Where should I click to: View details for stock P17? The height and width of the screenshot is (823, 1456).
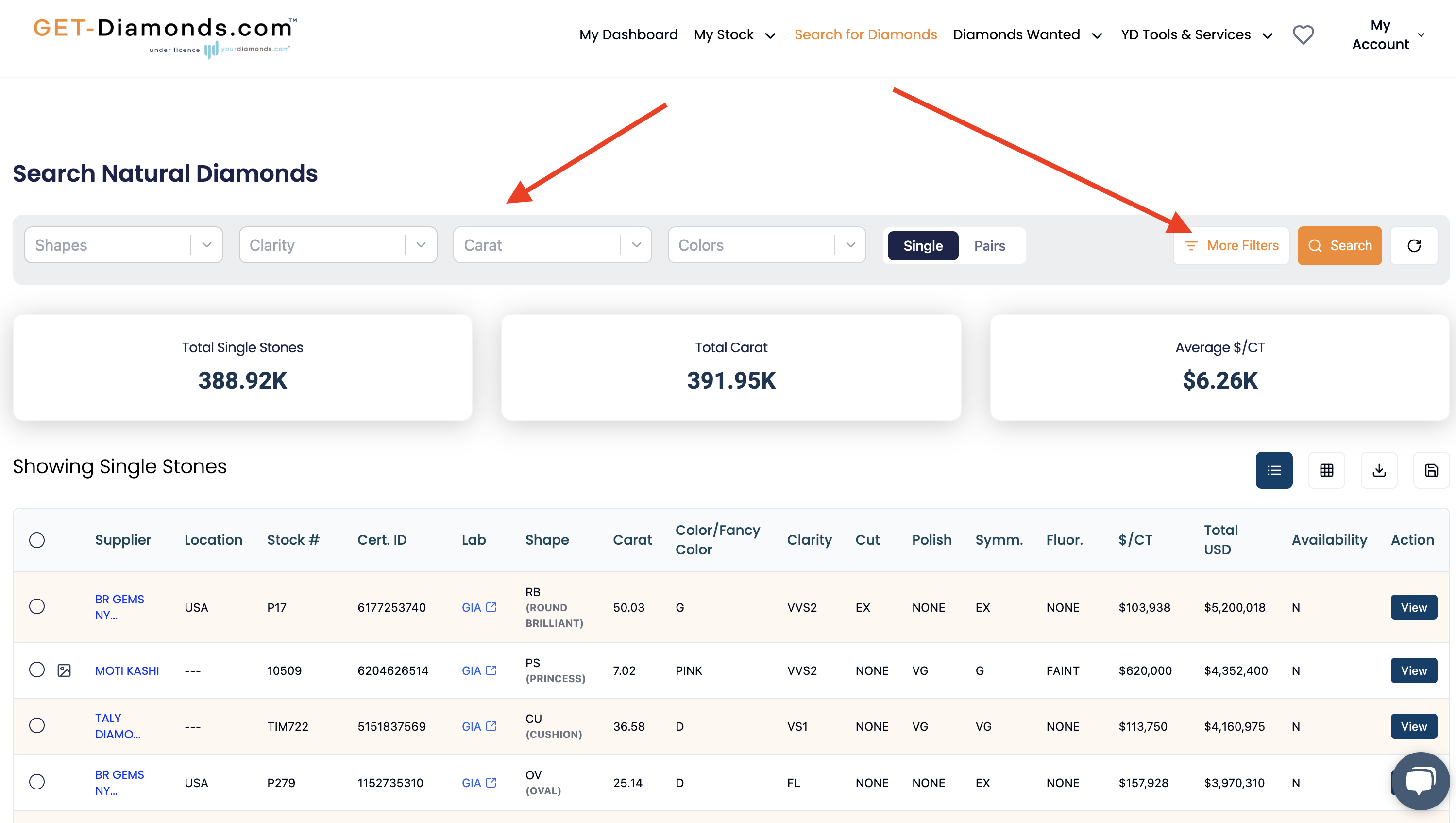click(x=1414, y=607)
